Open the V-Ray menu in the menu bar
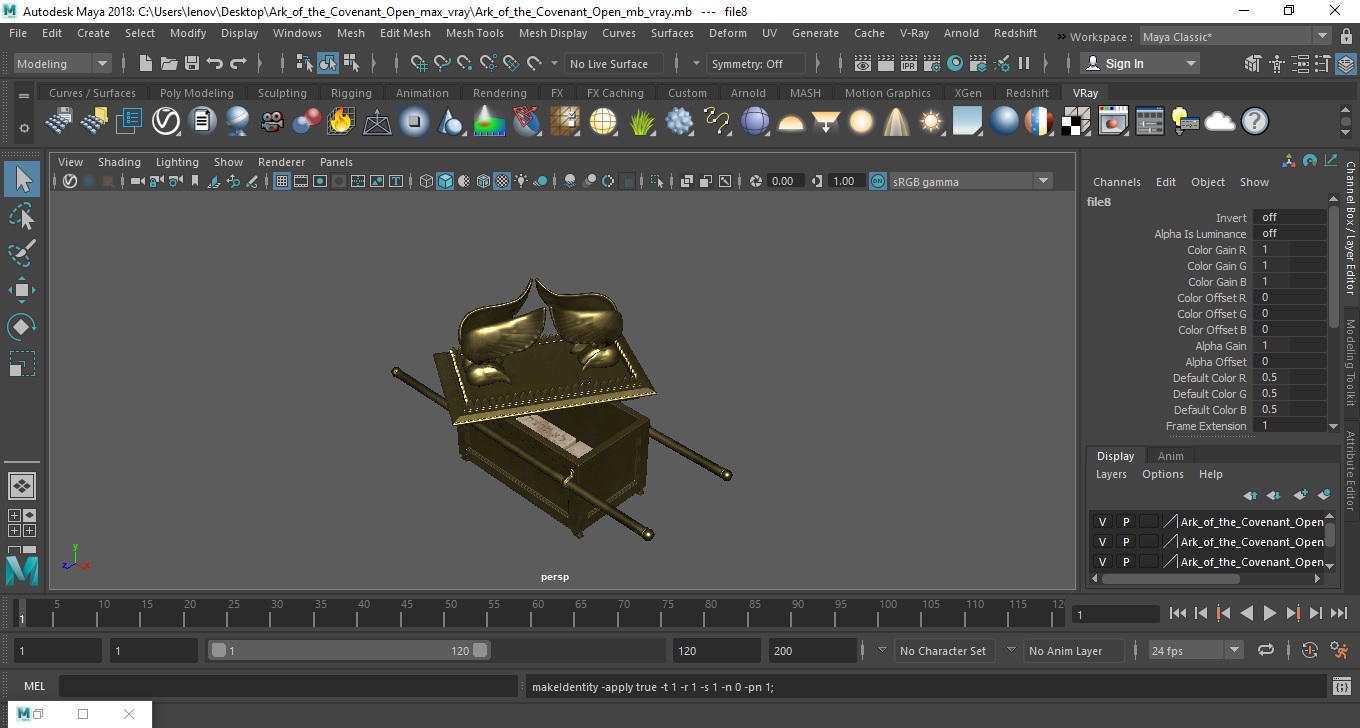The width and height of the screenshot is (1360, 728). pos(914,33)
